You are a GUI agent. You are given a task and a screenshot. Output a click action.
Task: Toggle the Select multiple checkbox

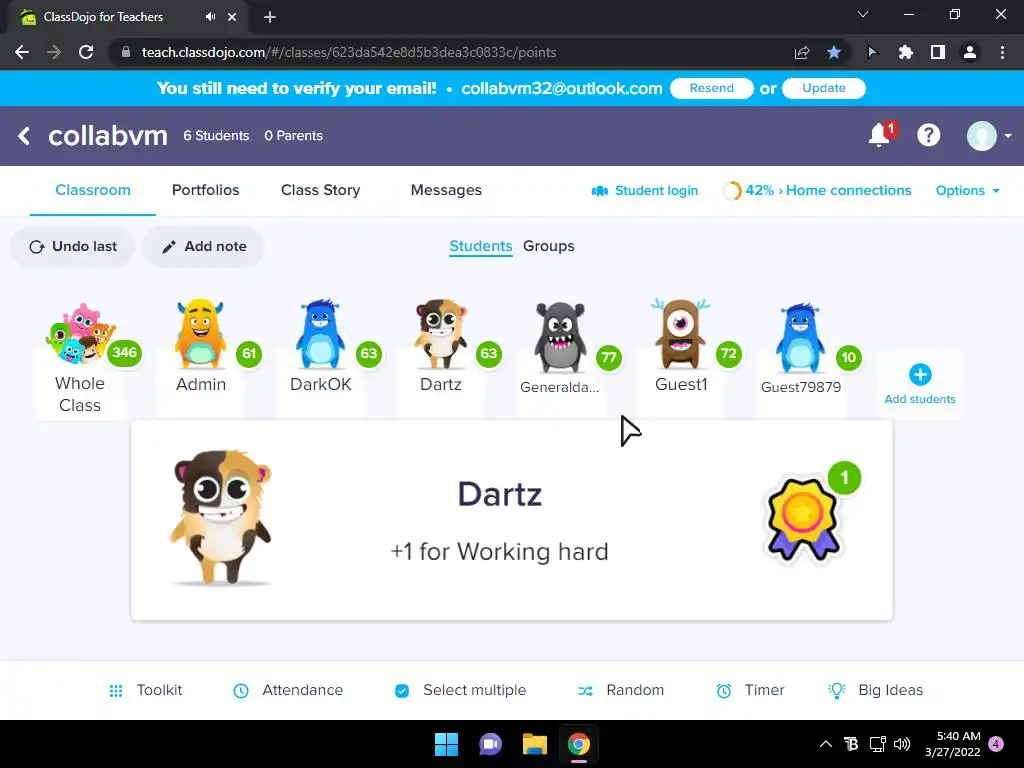[x=402, y=690]
